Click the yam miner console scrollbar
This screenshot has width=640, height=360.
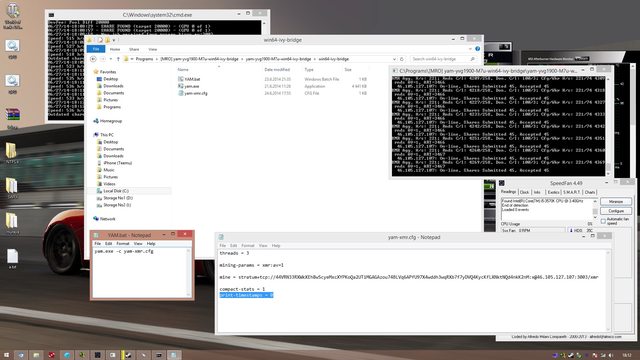[608, 127]
